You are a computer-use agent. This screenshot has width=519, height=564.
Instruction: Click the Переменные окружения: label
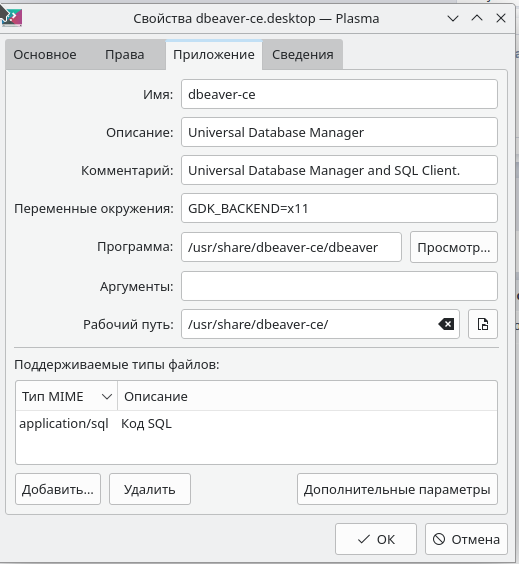(x=94, y=209)
